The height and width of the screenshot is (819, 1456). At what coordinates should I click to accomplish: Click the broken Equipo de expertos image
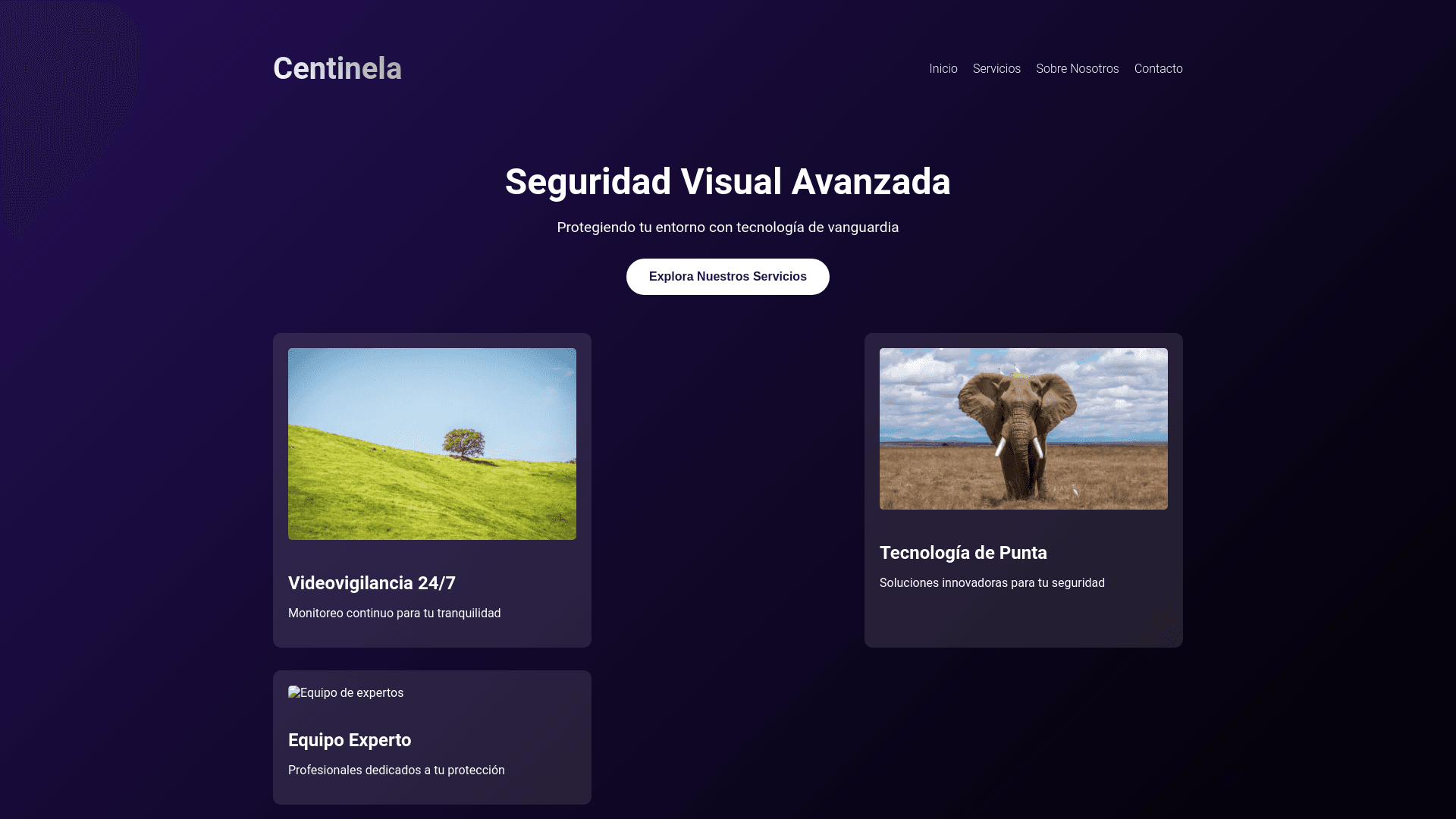tap(346, 693)
